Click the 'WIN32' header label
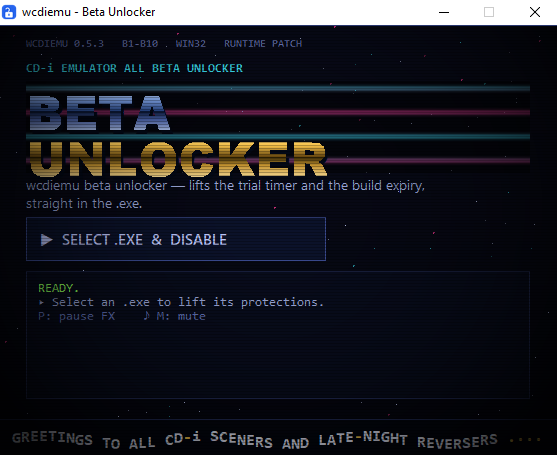The width and height of the screenshot is (557, 455). pyautogui.click(x=191, y=44)
